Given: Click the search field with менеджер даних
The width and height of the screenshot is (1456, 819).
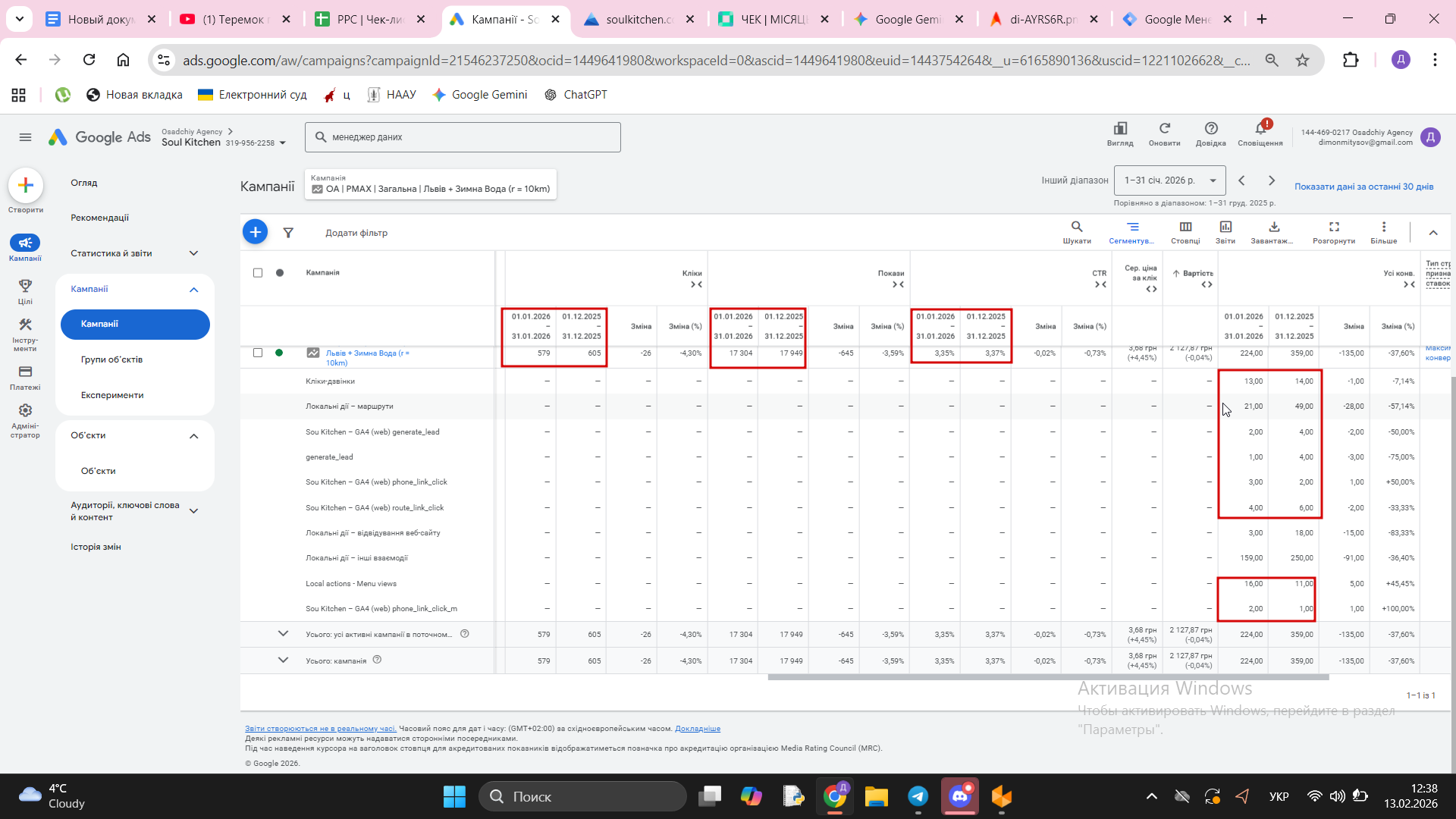Looking at the screenshot, I should (x=463, y=137).
